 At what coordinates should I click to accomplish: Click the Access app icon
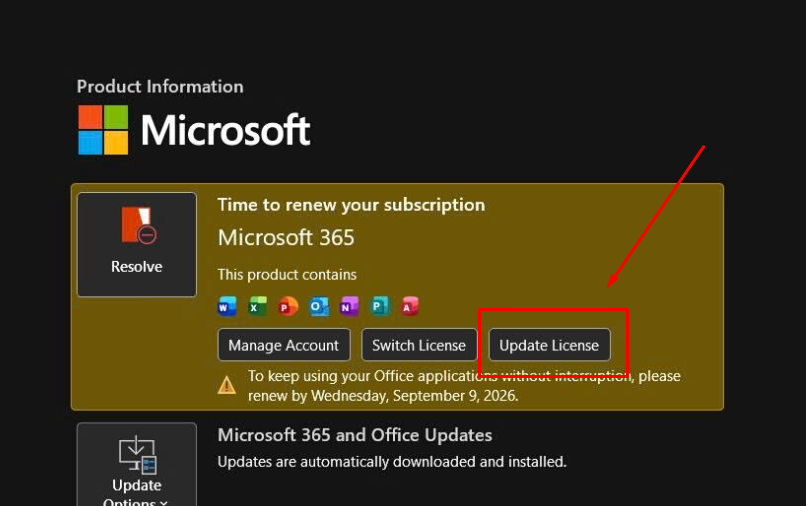pos(410,306)
